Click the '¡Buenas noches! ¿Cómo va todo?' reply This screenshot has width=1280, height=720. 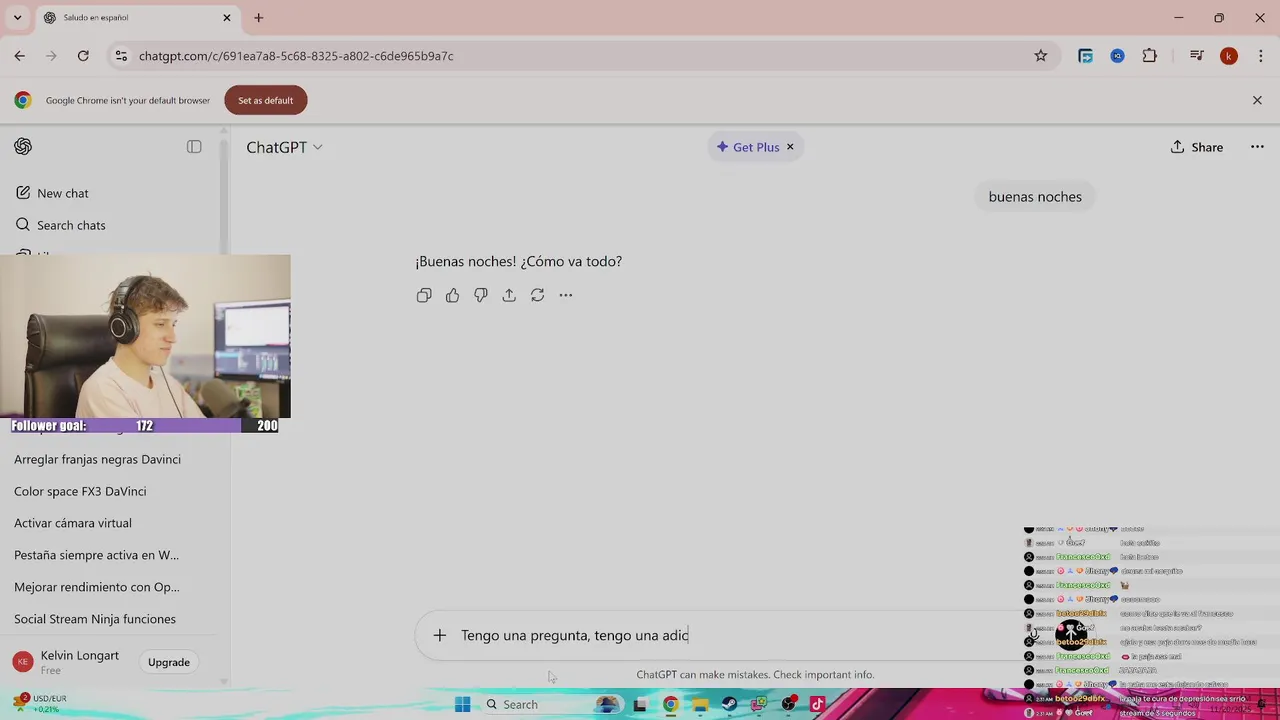point(518,261)
